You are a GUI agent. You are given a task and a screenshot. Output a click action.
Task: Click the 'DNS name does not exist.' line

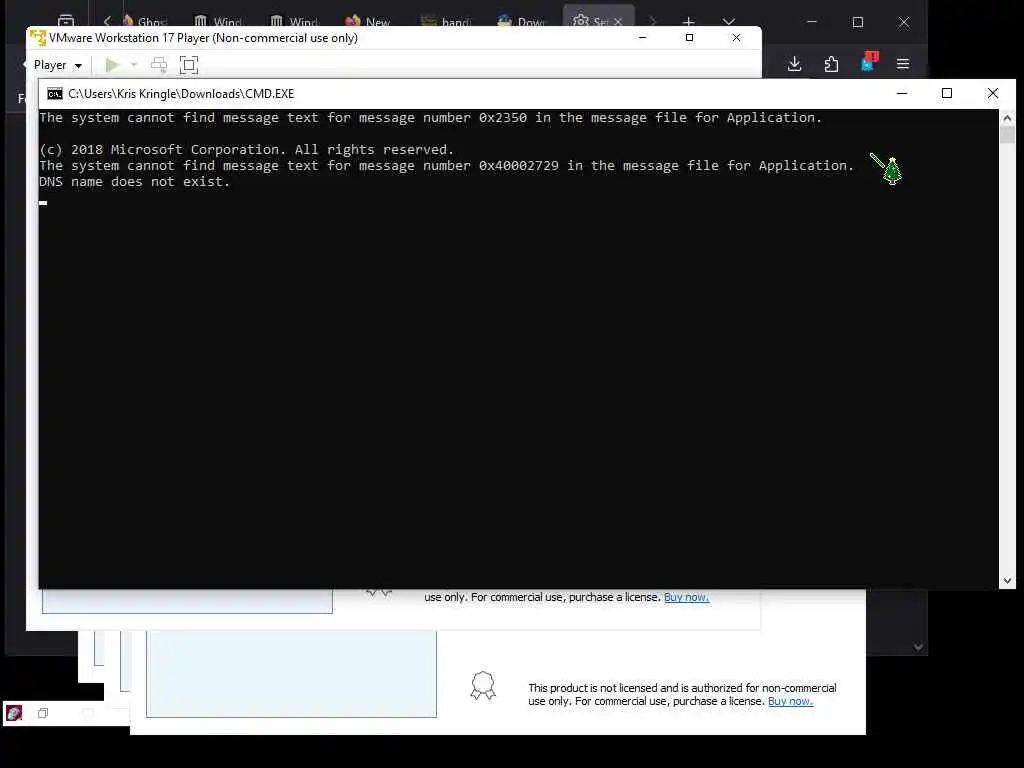point(135,182)
